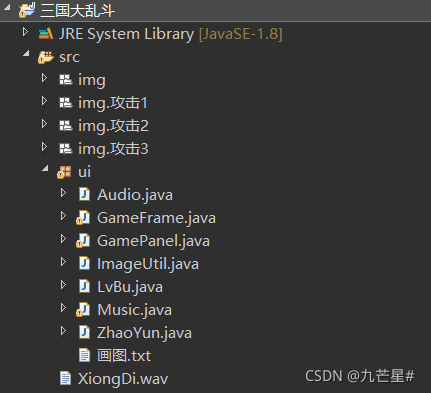Click the ImageUtil.java file icon

(84, 263)
